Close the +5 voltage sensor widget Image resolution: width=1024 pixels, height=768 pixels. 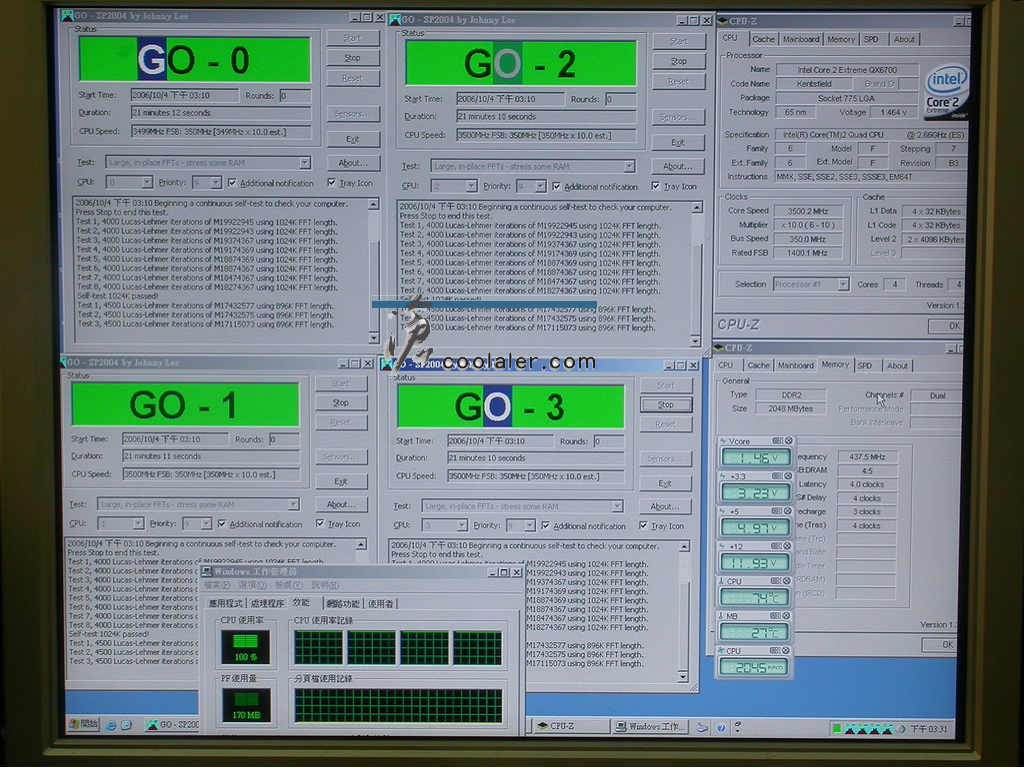(x=788, y=511)
